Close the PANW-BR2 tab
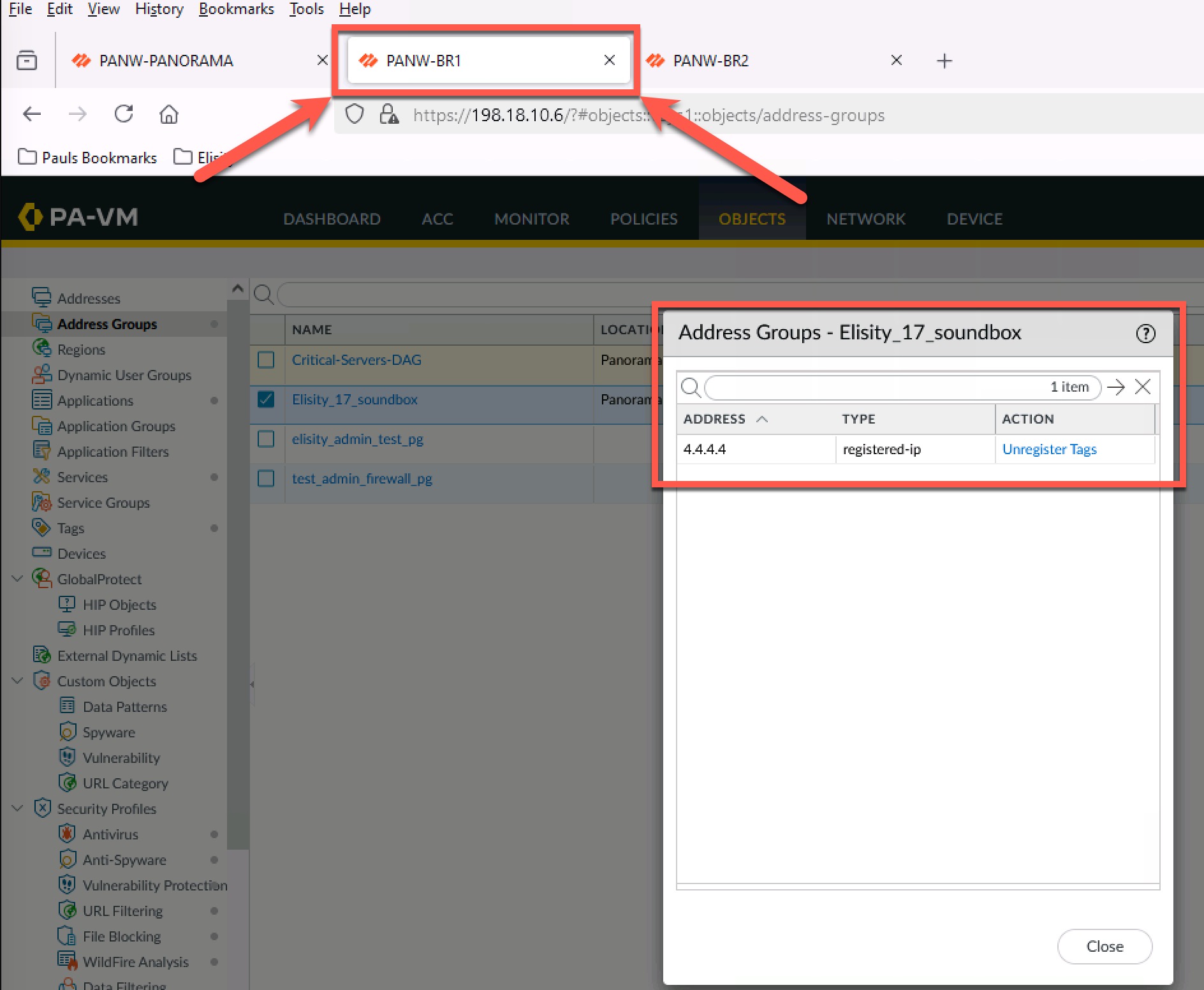Screen dimensions: 1204x990 (x=896, y=60)
